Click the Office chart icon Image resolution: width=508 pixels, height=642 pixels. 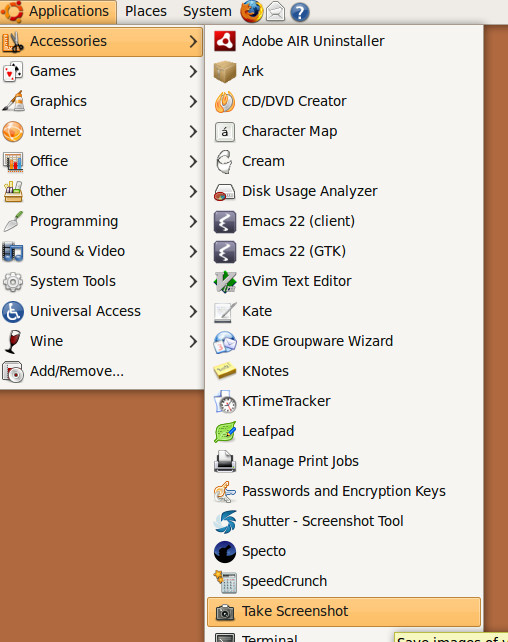pyautogui.click(x=13, y=162)
